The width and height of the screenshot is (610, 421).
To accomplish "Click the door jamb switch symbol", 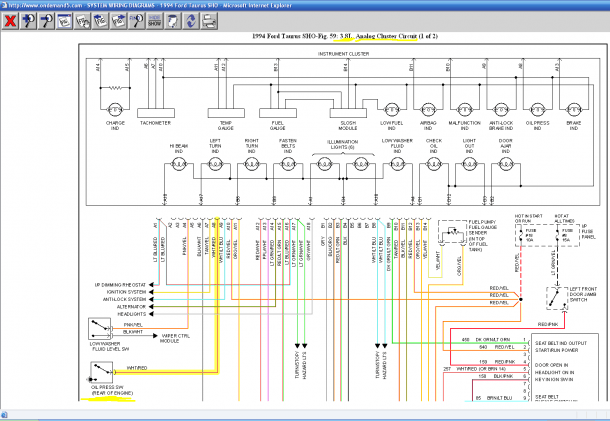I will 557,298.
